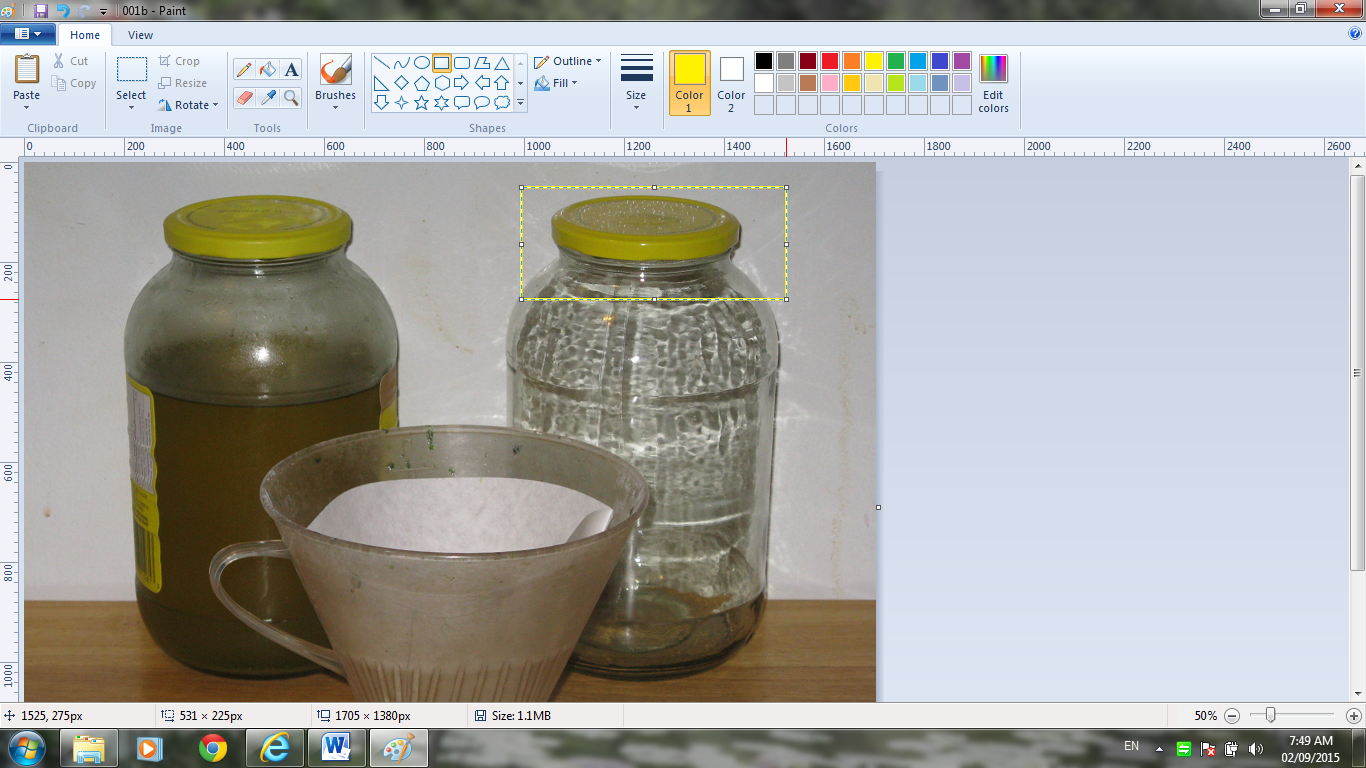Choose the Right arrow shape
1366x768 pixels.
tap(461, 83)
